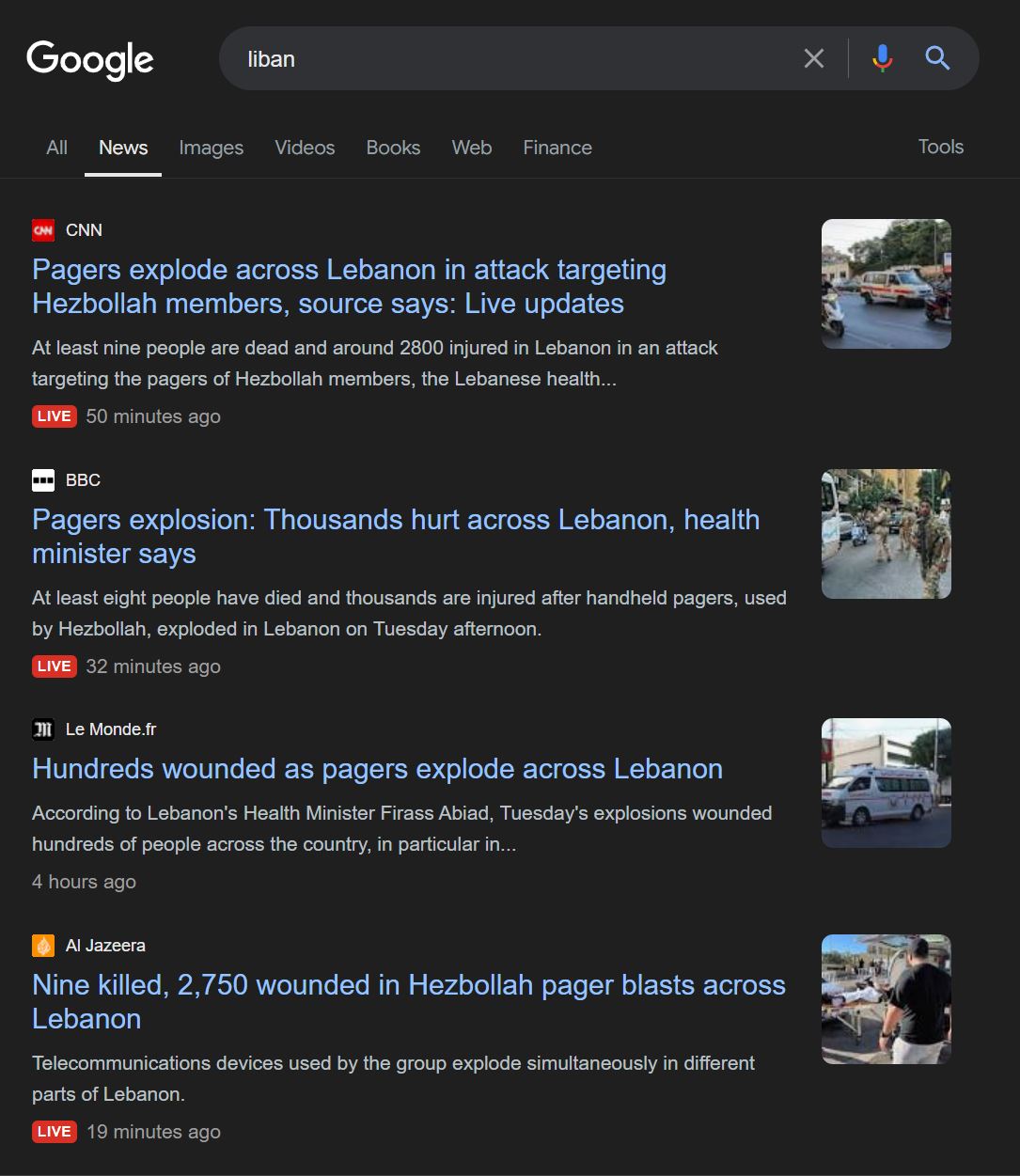
Task: Open the Tools options
Action: click(x=941, y=147)
